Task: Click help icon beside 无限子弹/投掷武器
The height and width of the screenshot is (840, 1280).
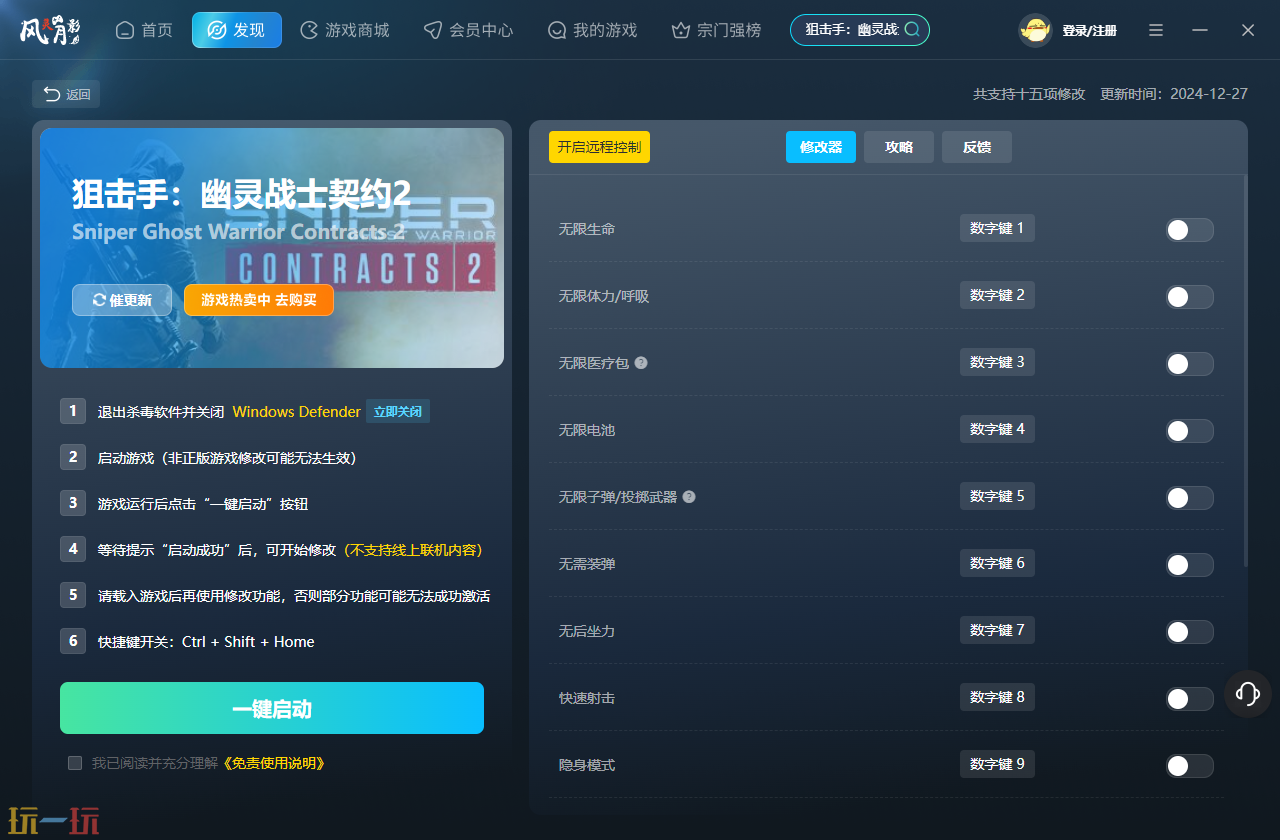Action: click(x=689, y=497)
